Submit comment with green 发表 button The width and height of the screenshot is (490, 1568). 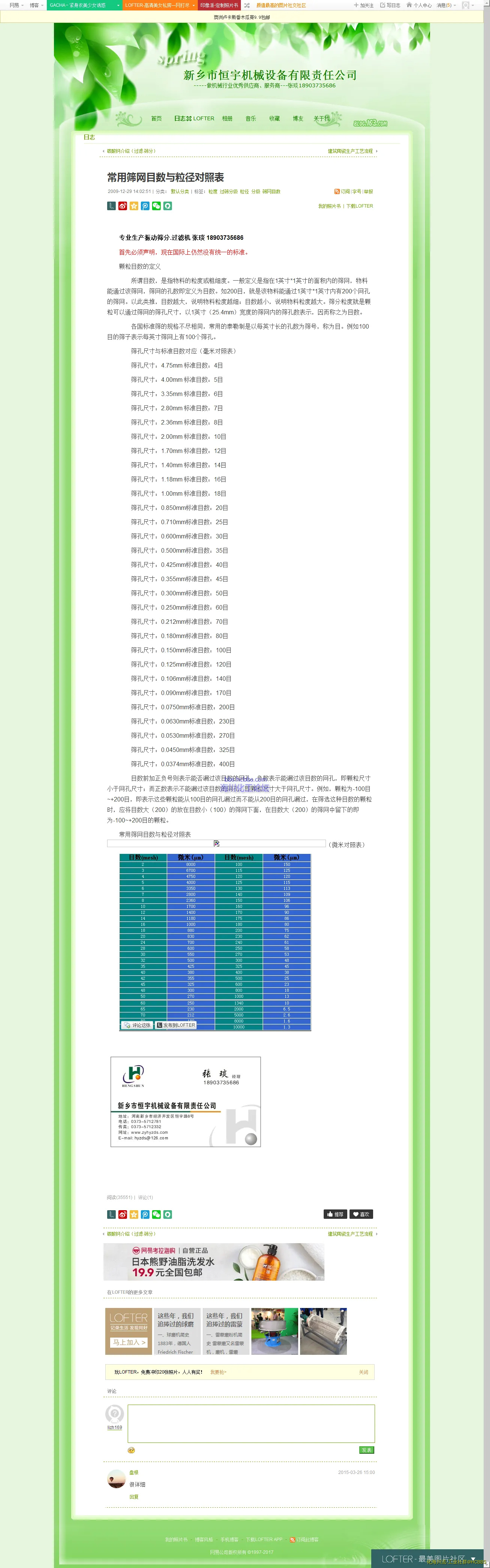(366, 1450)
